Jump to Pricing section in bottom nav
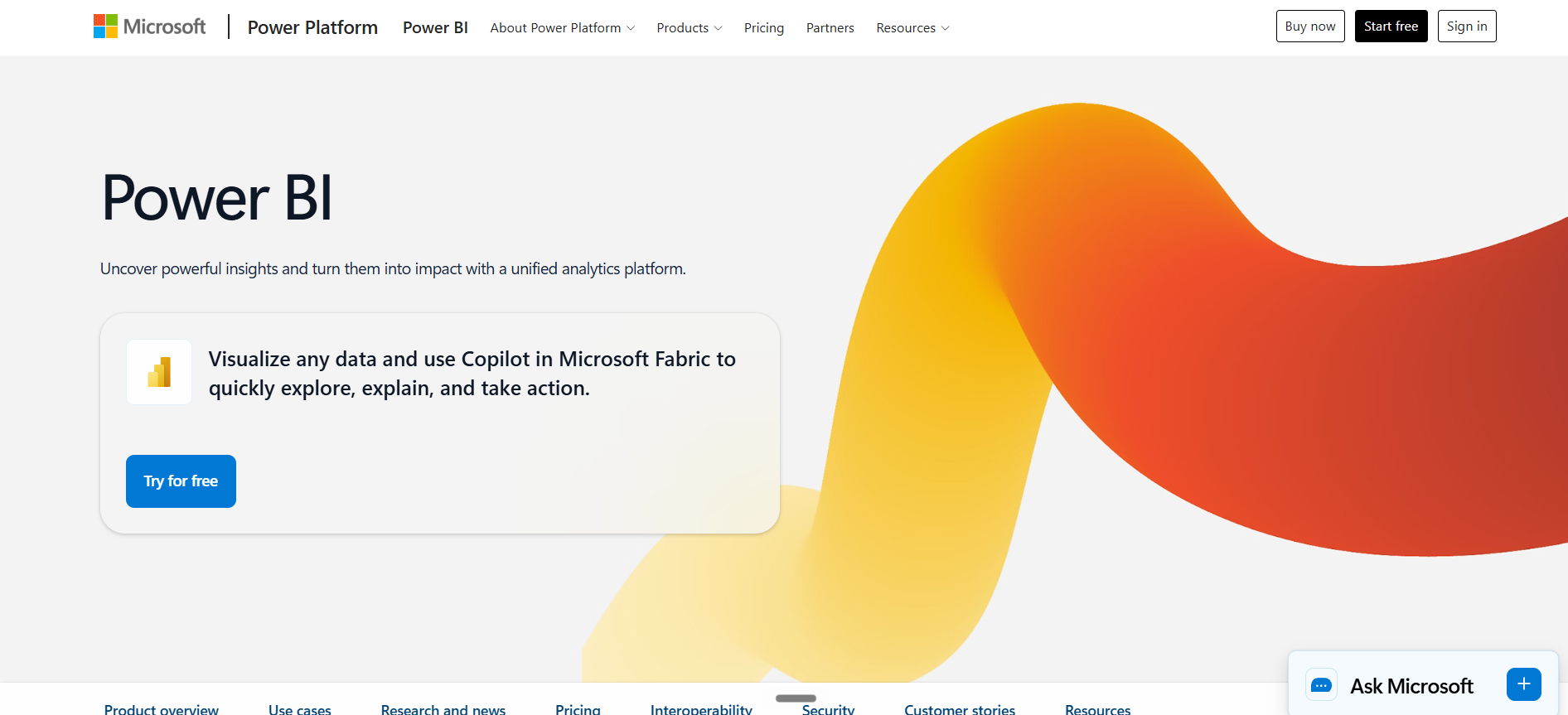The width and height of the screenshot is (1568, 715). point(578,709)
